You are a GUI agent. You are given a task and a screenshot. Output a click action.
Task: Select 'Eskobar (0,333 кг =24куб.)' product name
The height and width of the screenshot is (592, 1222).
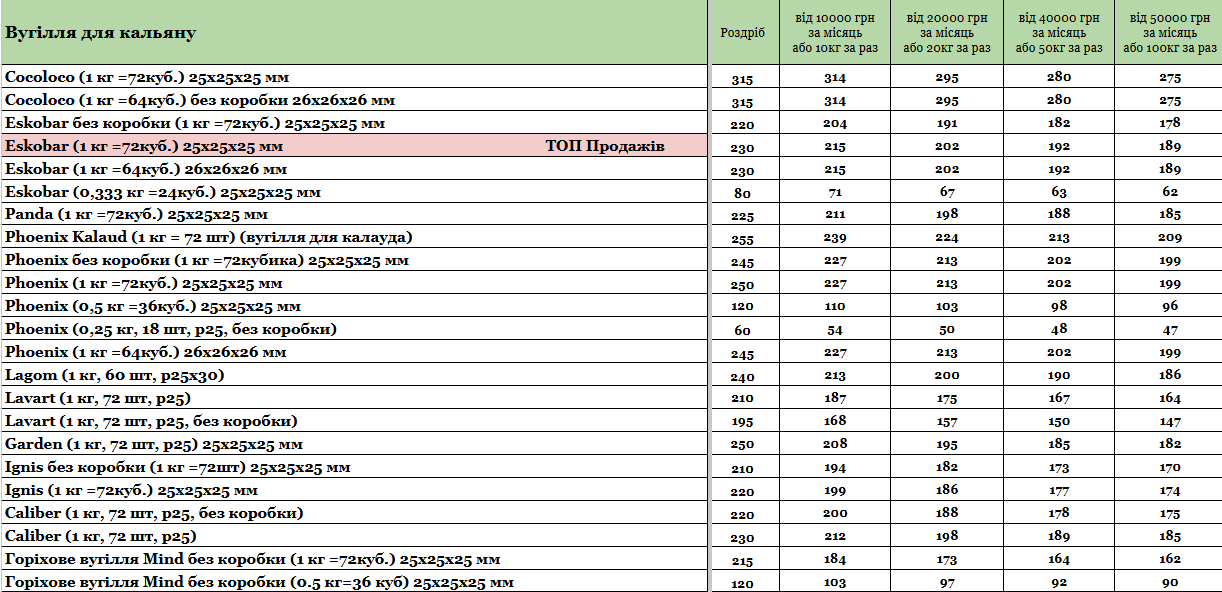point(163,192)
